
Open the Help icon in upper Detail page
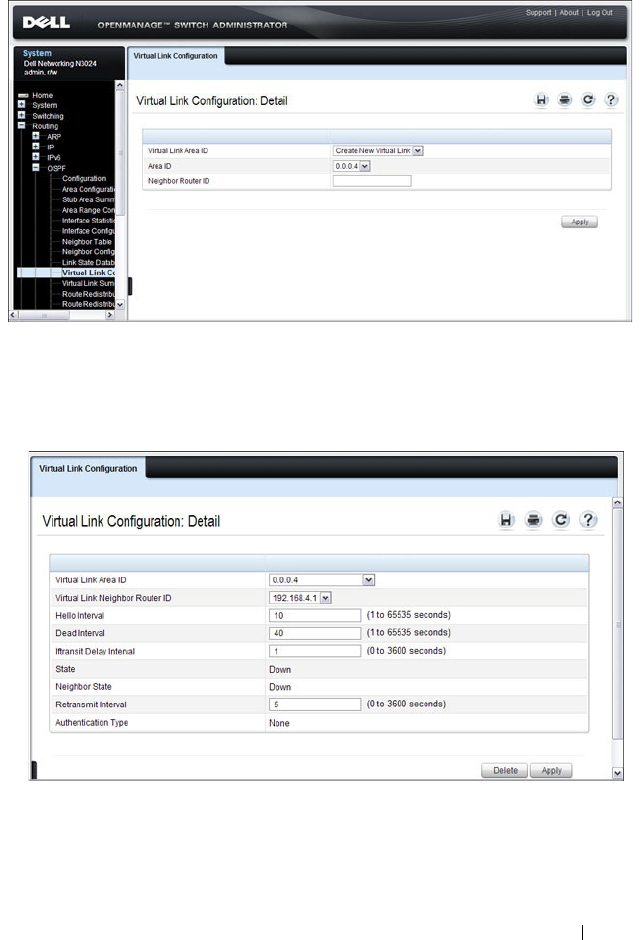[x=611, y=100]
